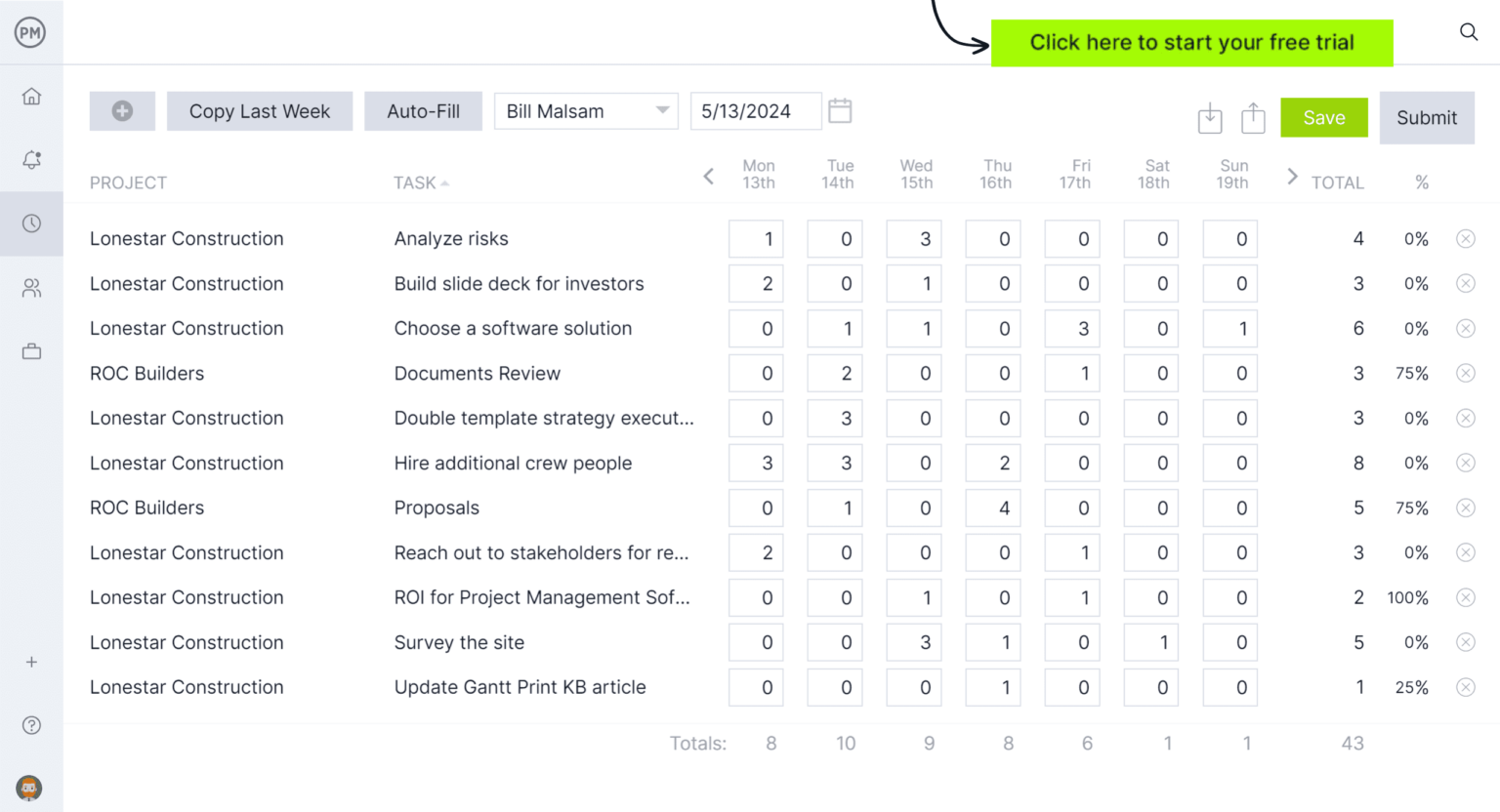This screenshot has height=812, width=1500.
Task: Click the Copy Last Week button
Action: [x=259, y=110]
